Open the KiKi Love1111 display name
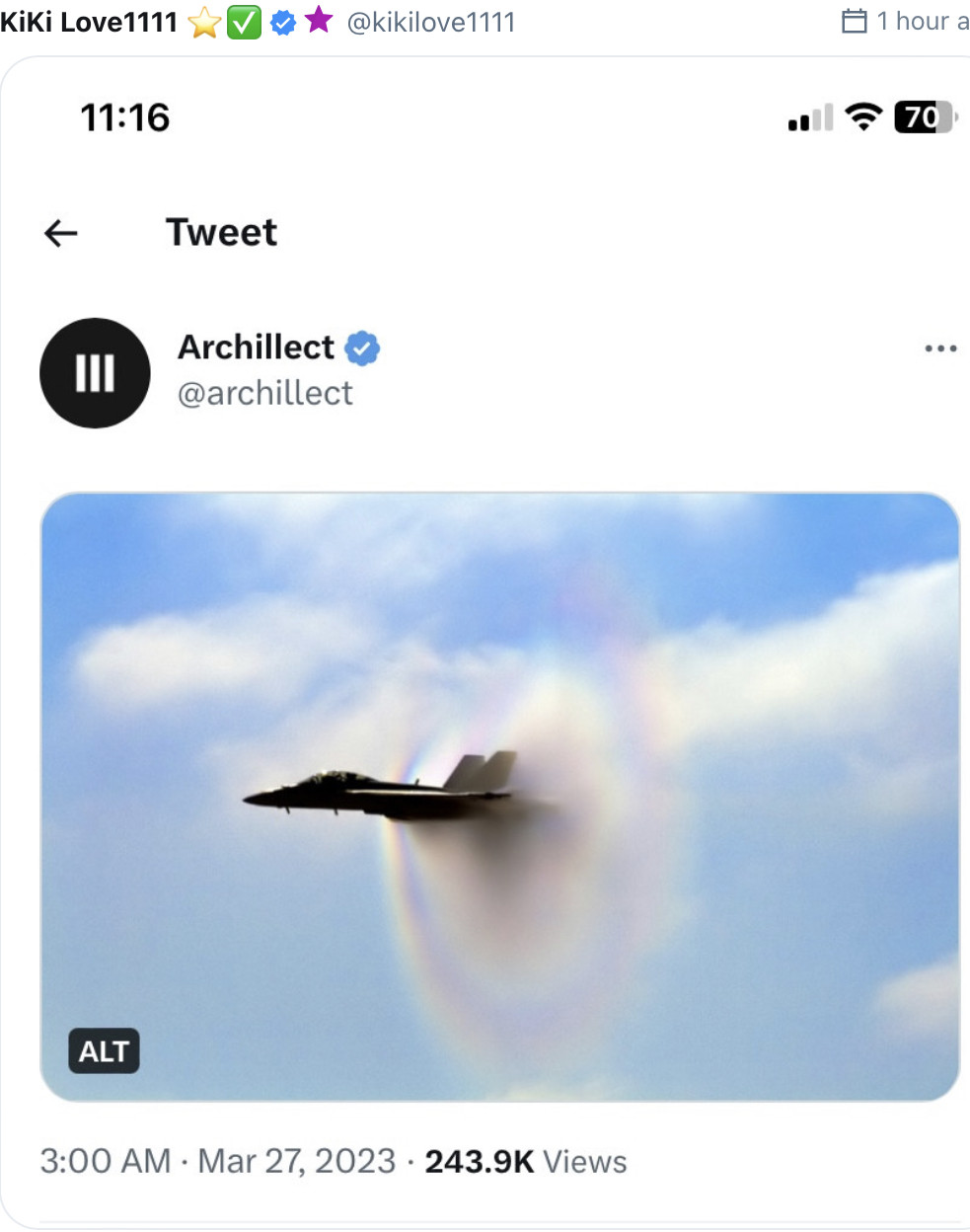 (x=89, y=22)
